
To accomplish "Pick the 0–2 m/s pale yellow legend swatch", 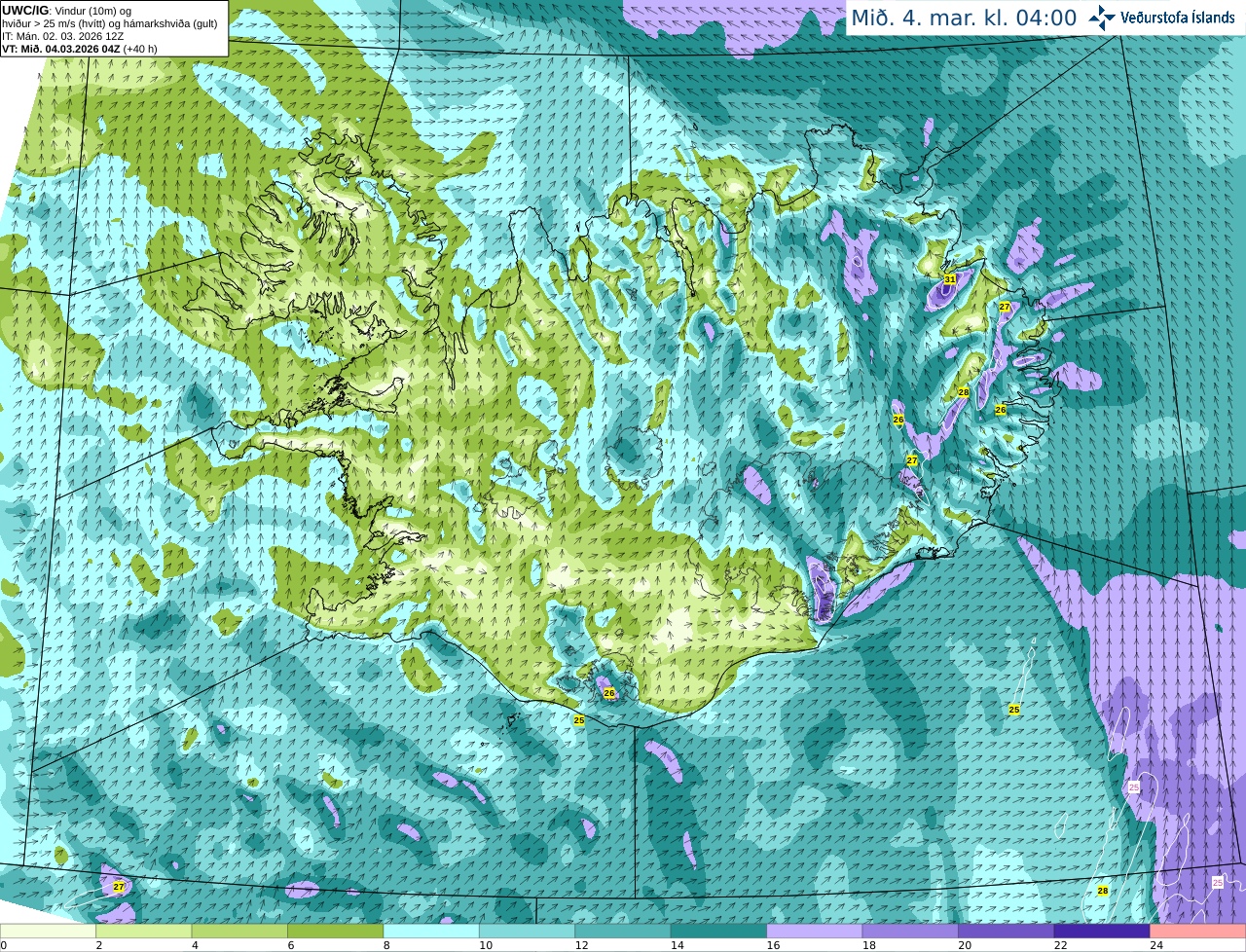I will (49, 931).
